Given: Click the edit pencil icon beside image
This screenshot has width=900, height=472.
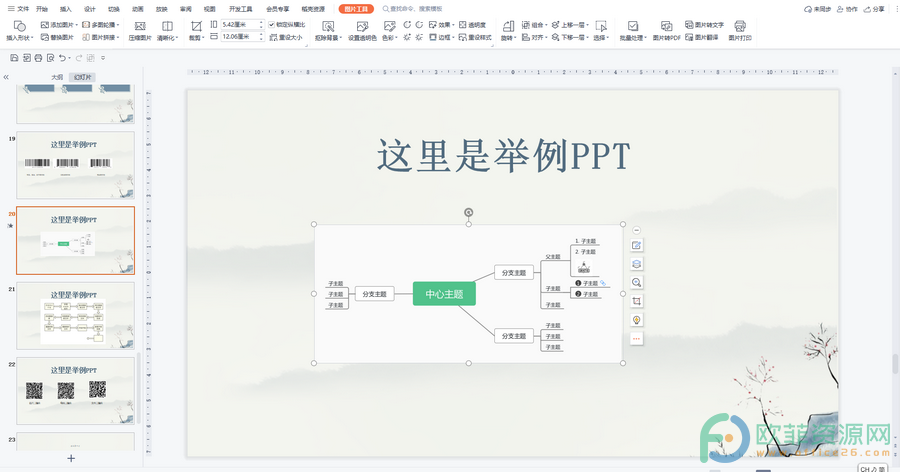Looking at the screenshot, I should [636, 245].
